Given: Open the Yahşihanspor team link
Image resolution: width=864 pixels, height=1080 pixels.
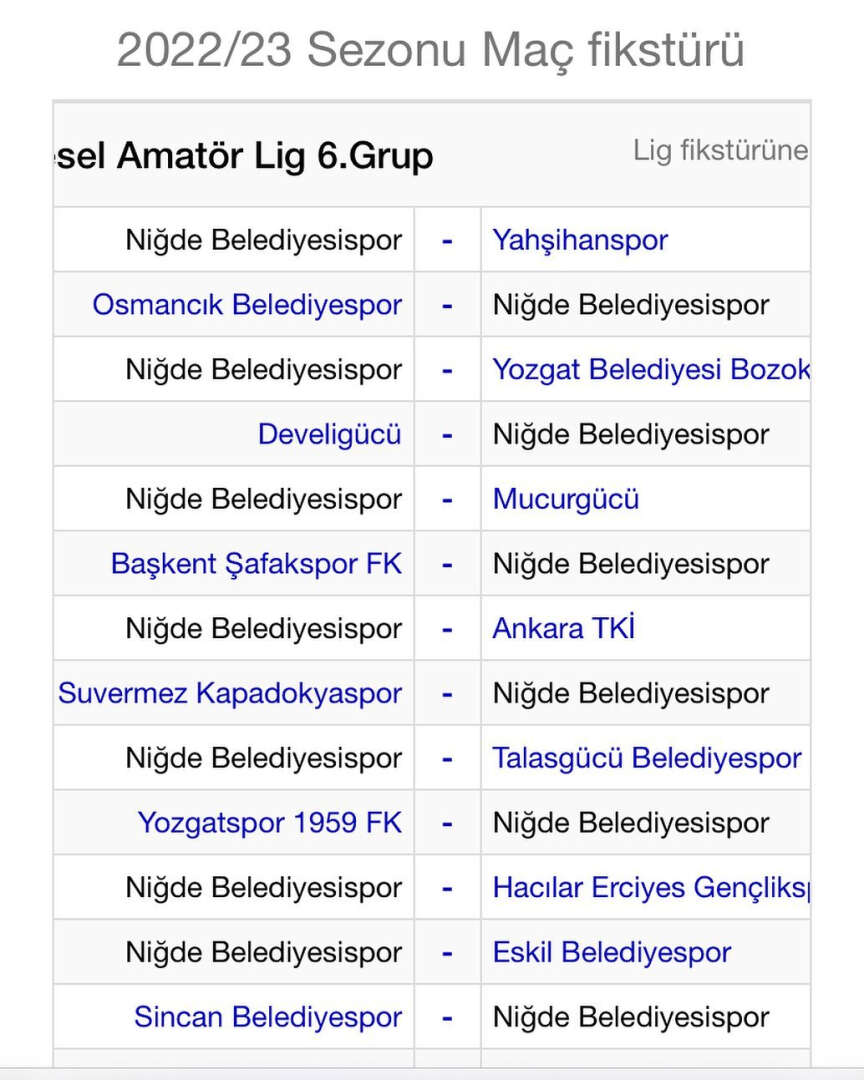Looking at the screenshot, I should [x=580, y=240].
